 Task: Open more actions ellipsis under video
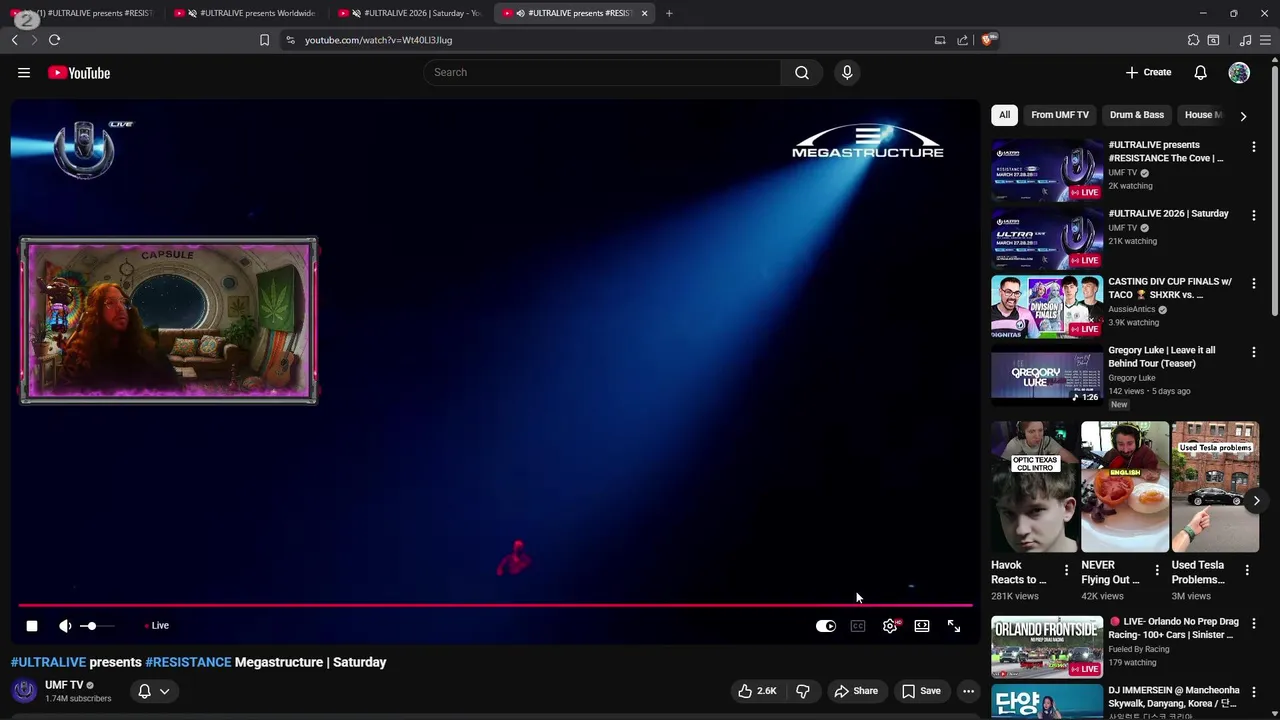[968, 691]
